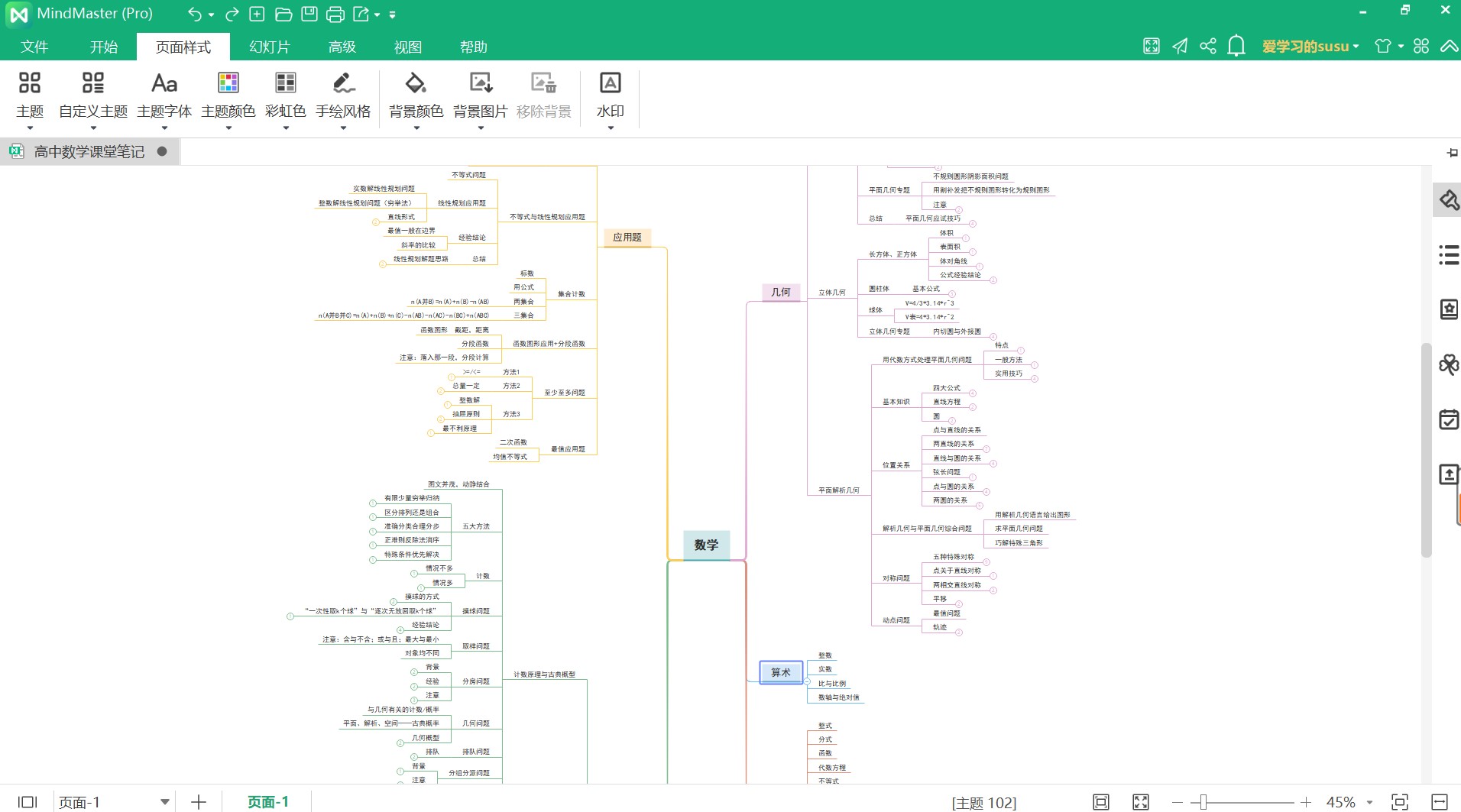Open the 爱学习的susu account dropdown
The image size is (1461, 812).
click(1310, 46)
